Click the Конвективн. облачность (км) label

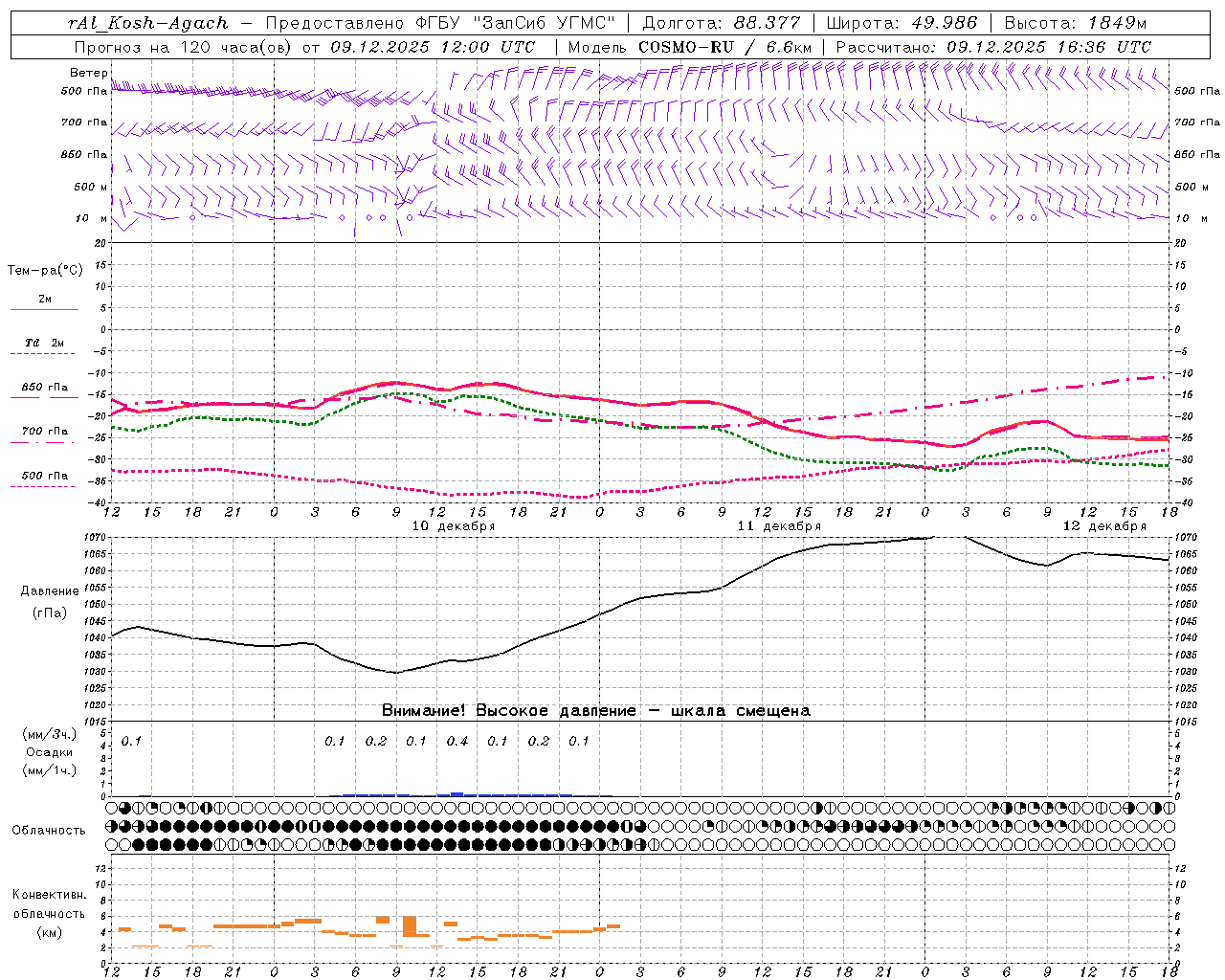click(x=50, y=913)
